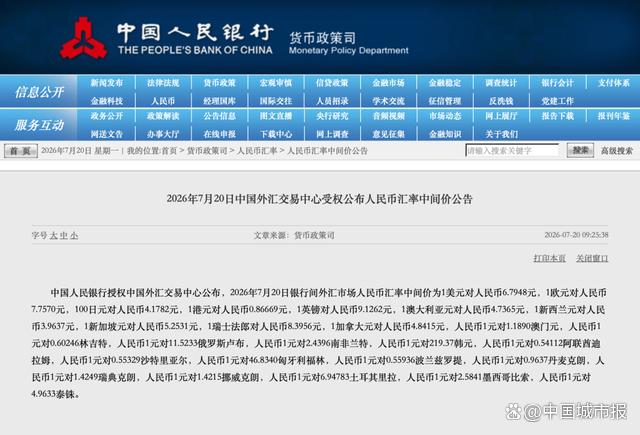640x435 pixels.
Task: Click the 关闭窗口 close window link
Action: 592,258
